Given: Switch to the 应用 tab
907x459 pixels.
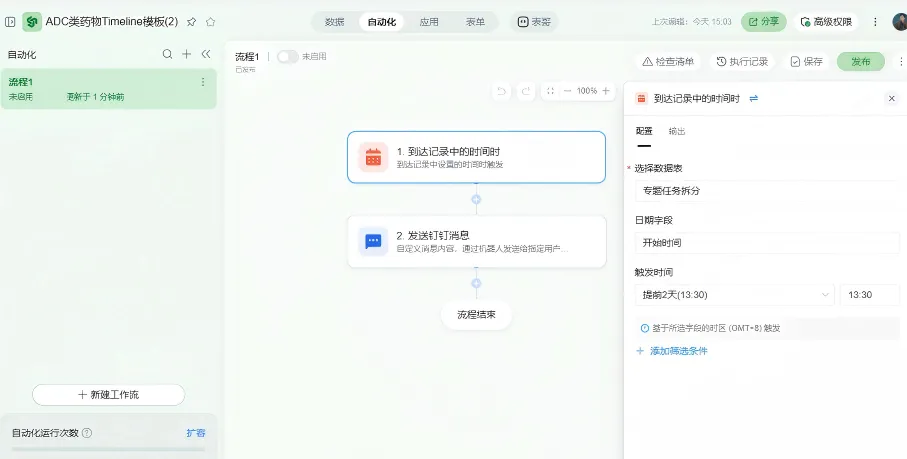Looking at the screenshot, I should [429, 22].
